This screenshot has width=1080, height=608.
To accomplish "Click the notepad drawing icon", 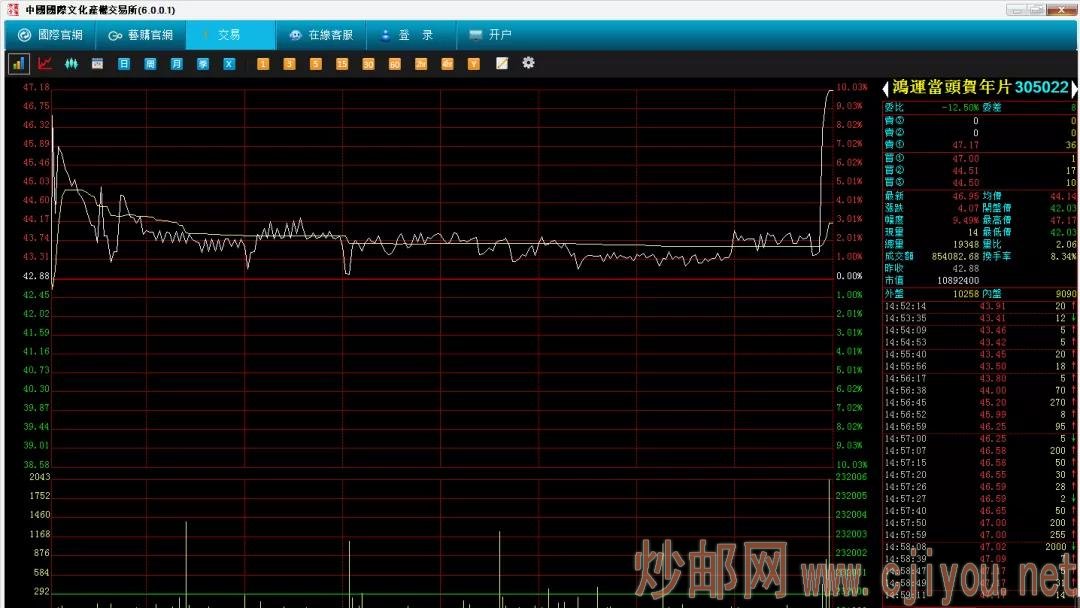I will tap(501, 63).
